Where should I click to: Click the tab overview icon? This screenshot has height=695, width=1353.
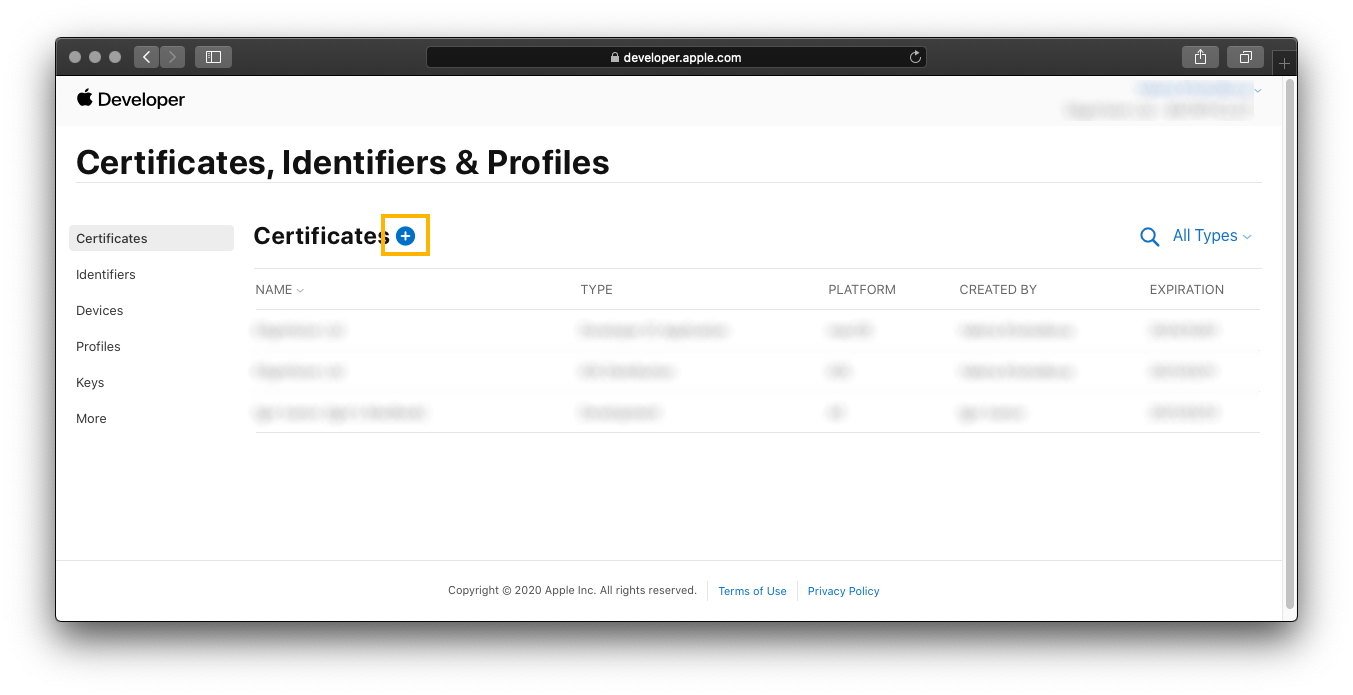tap(1245, 57)
